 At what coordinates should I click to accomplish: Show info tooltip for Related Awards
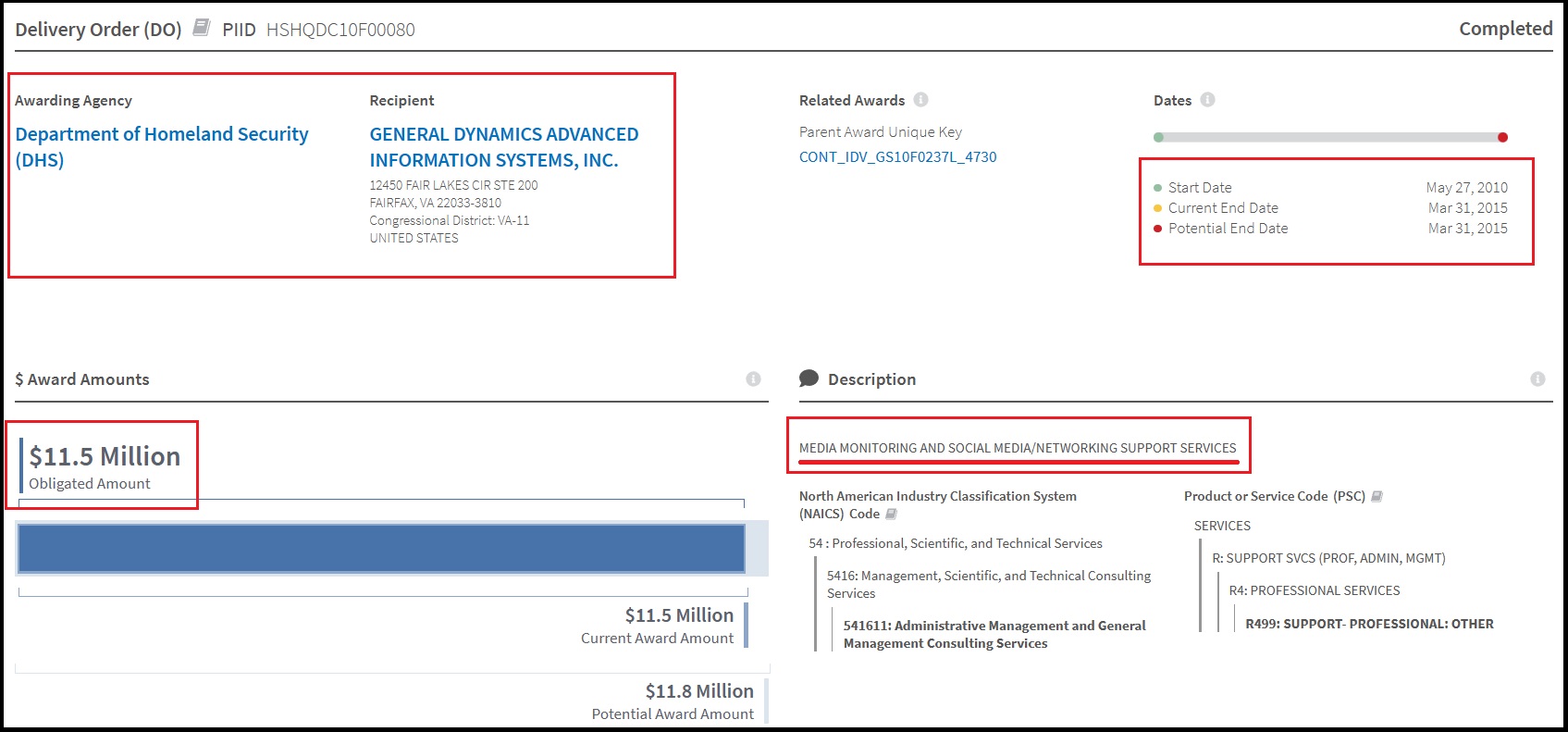pyautogui.click(x=920, y=99)
